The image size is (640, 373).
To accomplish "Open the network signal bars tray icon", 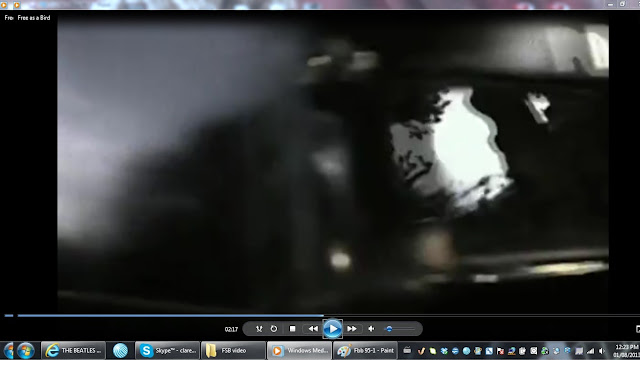I will tap(591, 351).
